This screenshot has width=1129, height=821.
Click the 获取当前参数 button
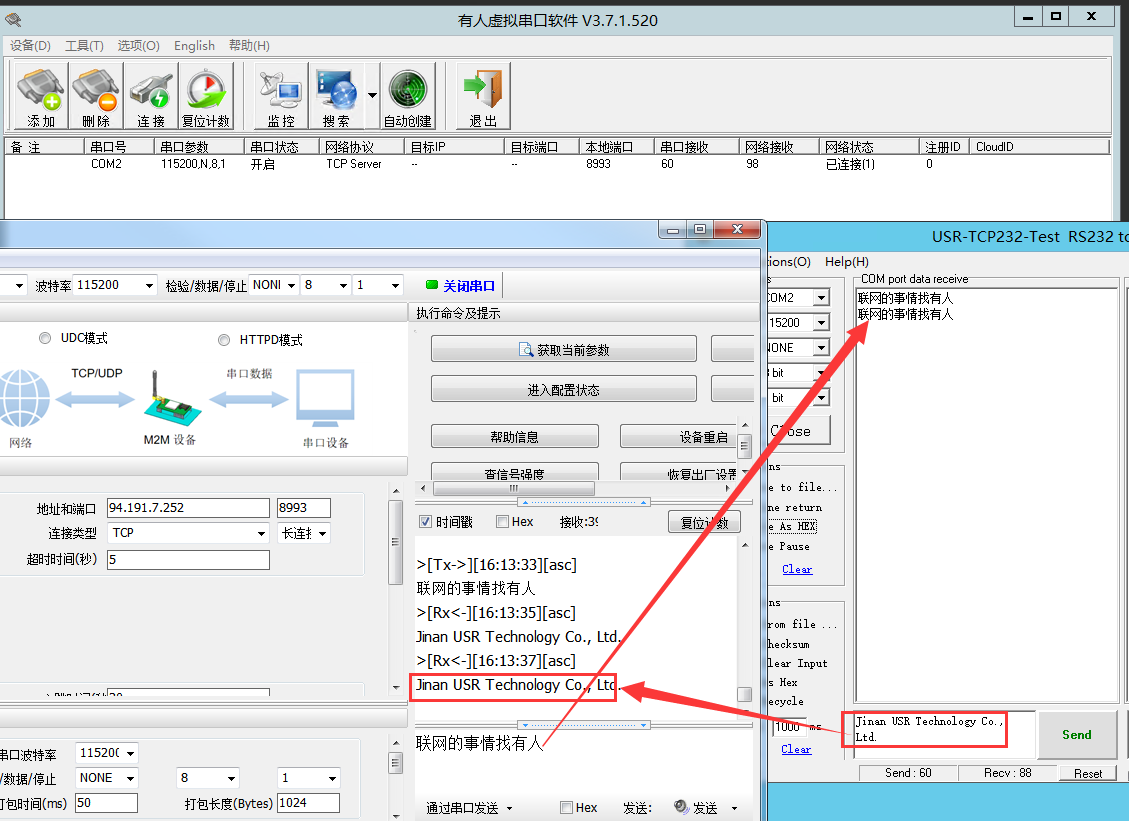[x=563, y=350]
